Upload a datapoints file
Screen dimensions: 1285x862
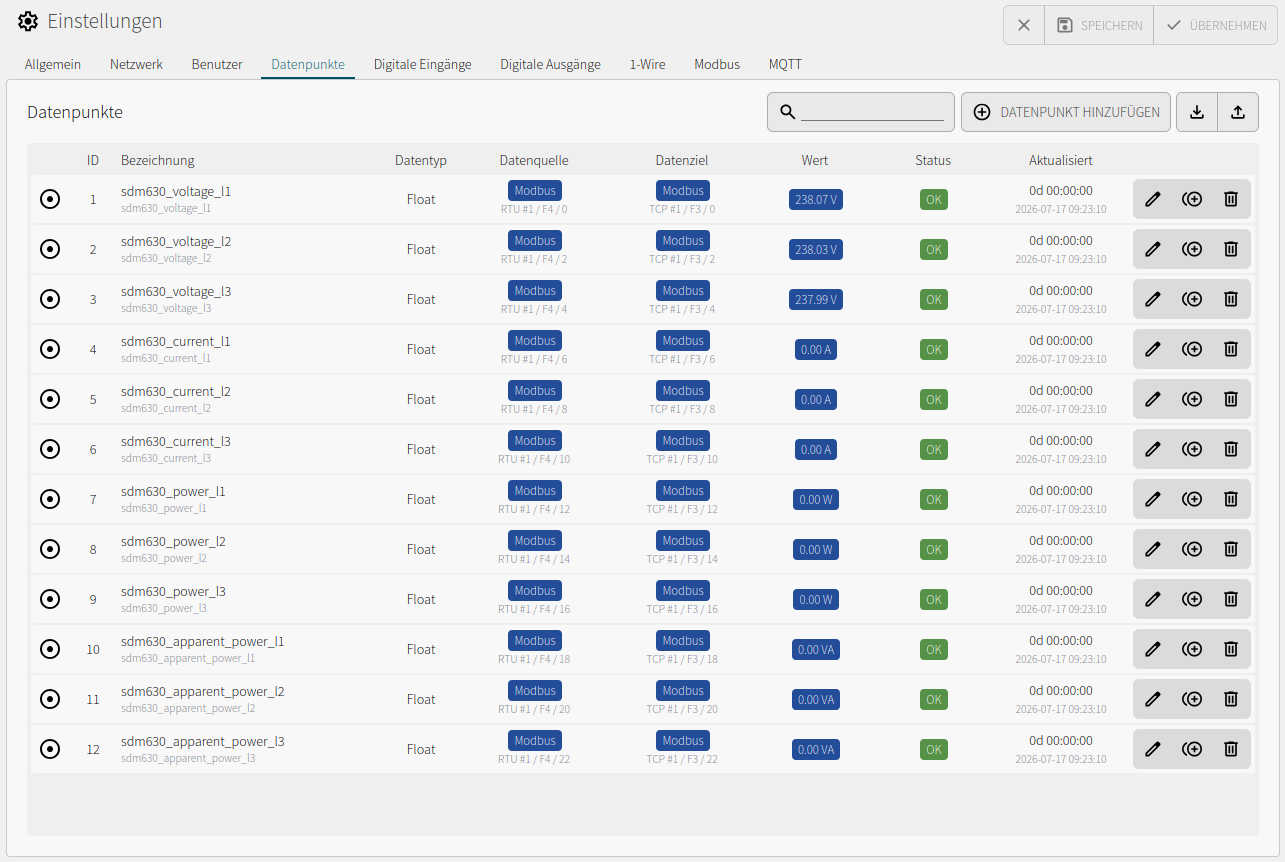pyautogui.click(x=1238, y=112)
